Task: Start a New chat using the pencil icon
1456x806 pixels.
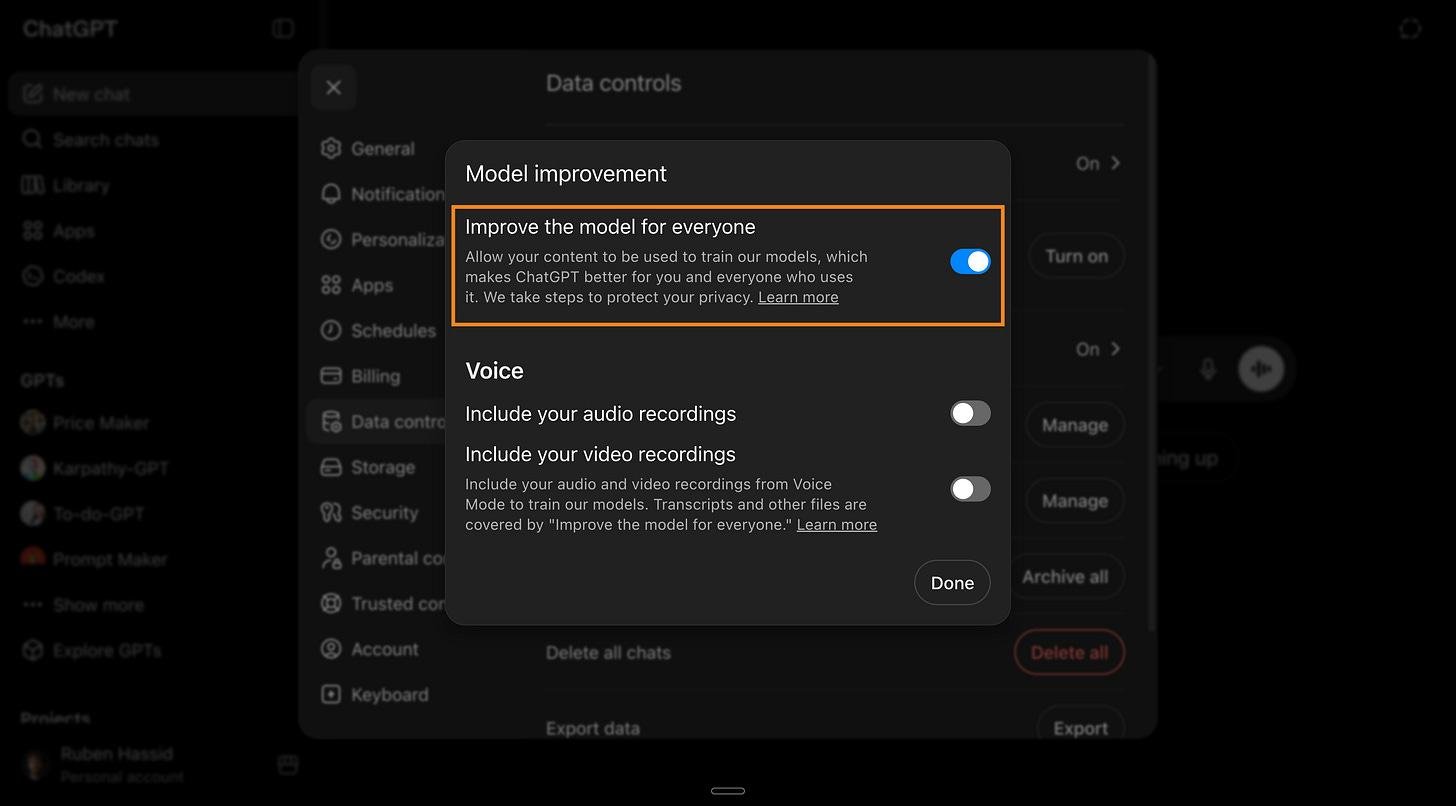Action: point(33,94)
